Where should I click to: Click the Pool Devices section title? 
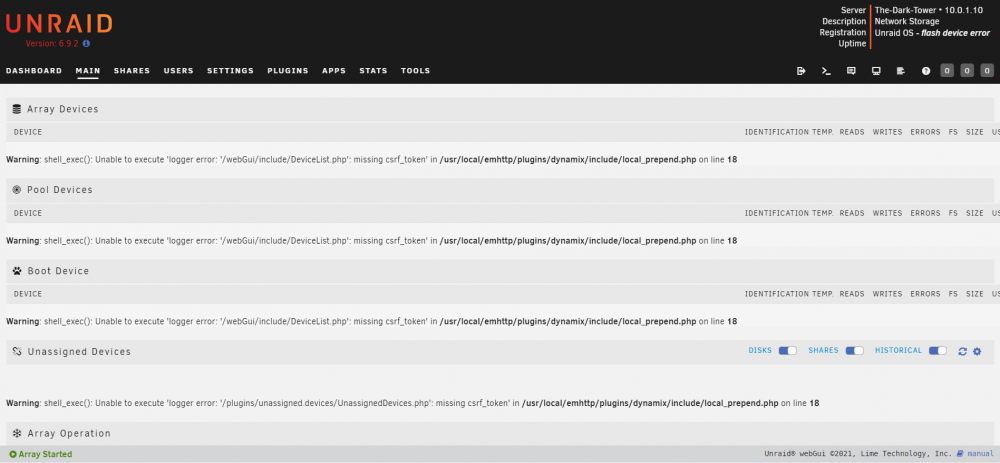point(60,190)
